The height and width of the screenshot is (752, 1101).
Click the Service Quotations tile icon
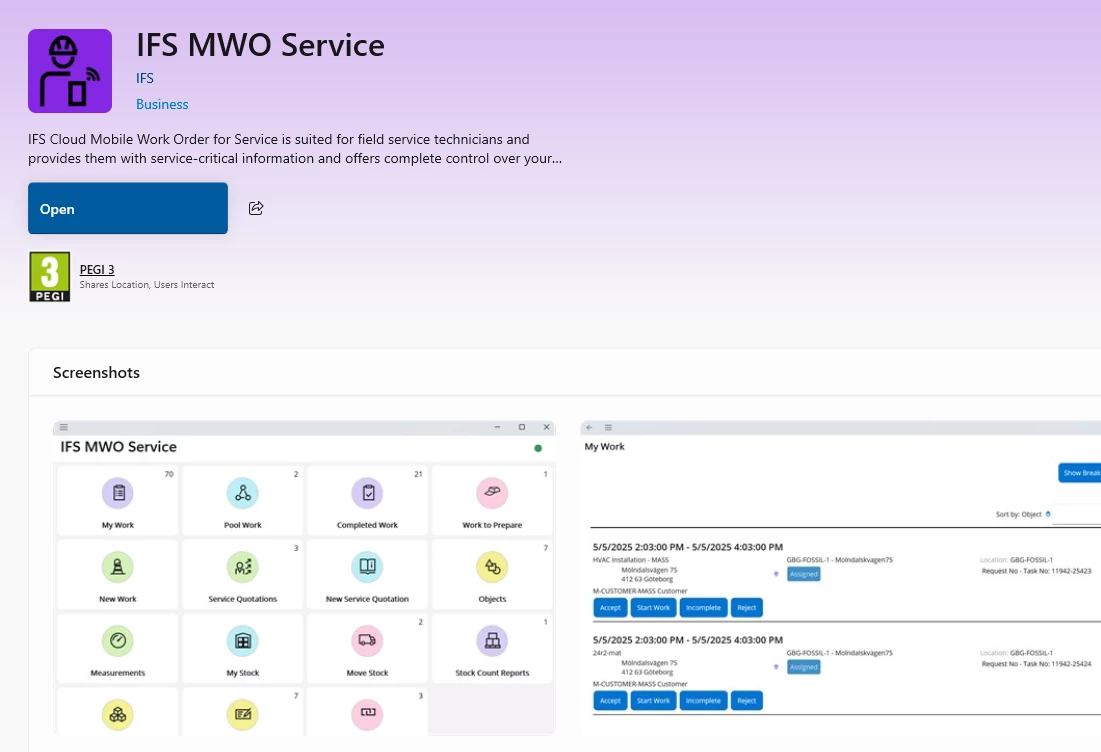click(243, 567)
